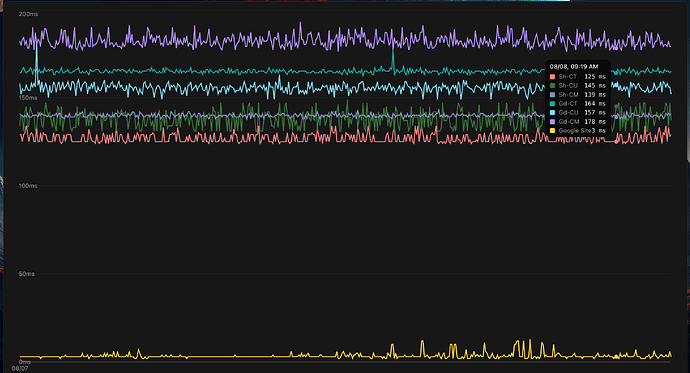This screenshot has height=373, width=690.
Task: Click the yellow Google Site swatch
Action: point(552,131)
